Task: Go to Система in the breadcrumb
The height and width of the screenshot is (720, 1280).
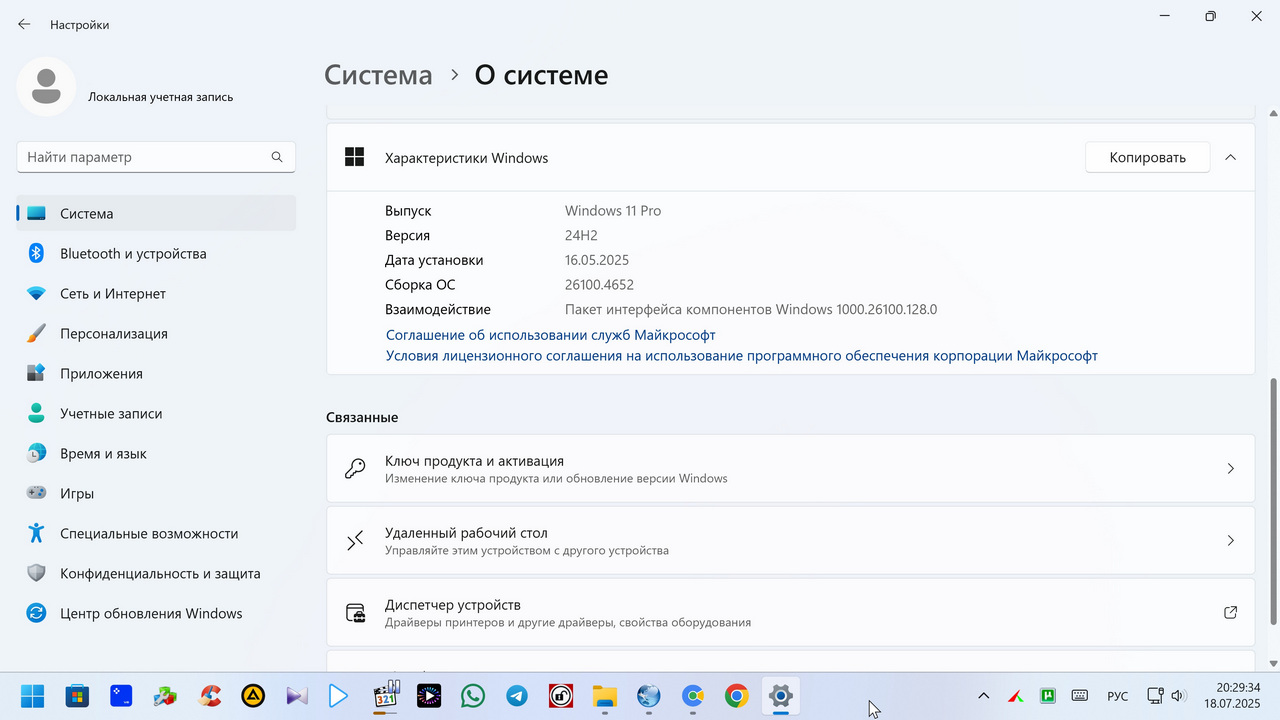Action: point(379,75)
